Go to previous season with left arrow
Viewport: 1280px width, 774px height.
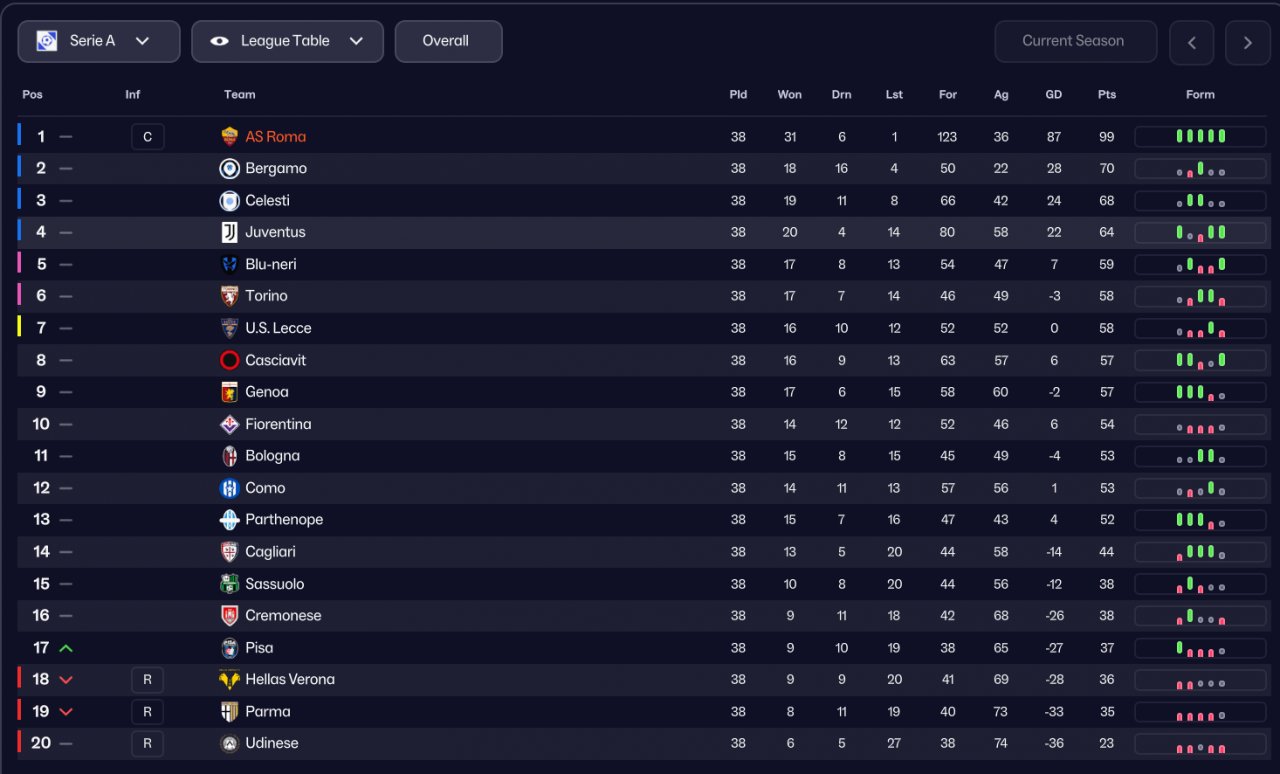pyautogui.click(x=1191, y=43)
